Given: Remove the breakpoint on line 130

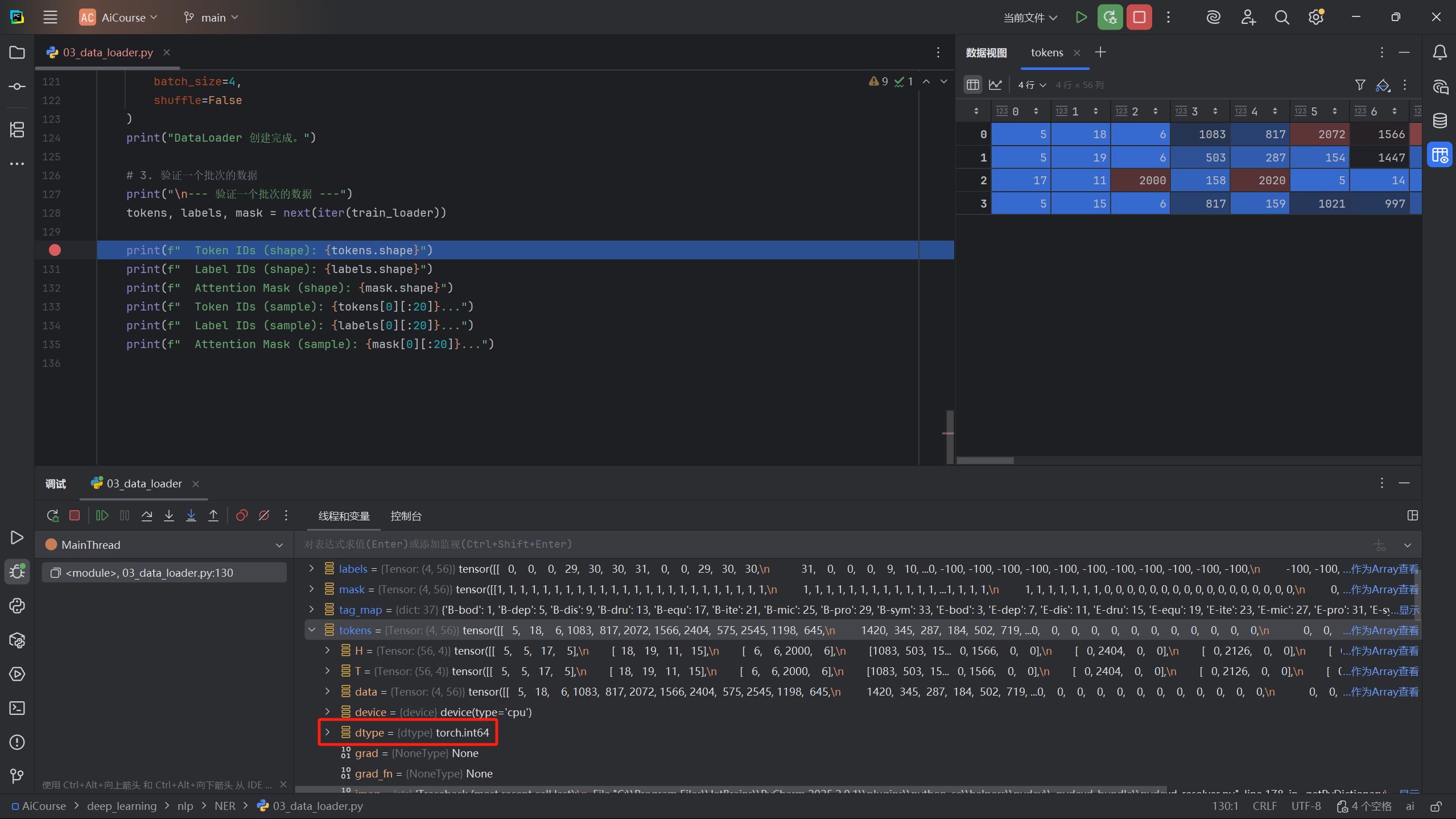Looking at the screenshot, I should click(55, 250).
